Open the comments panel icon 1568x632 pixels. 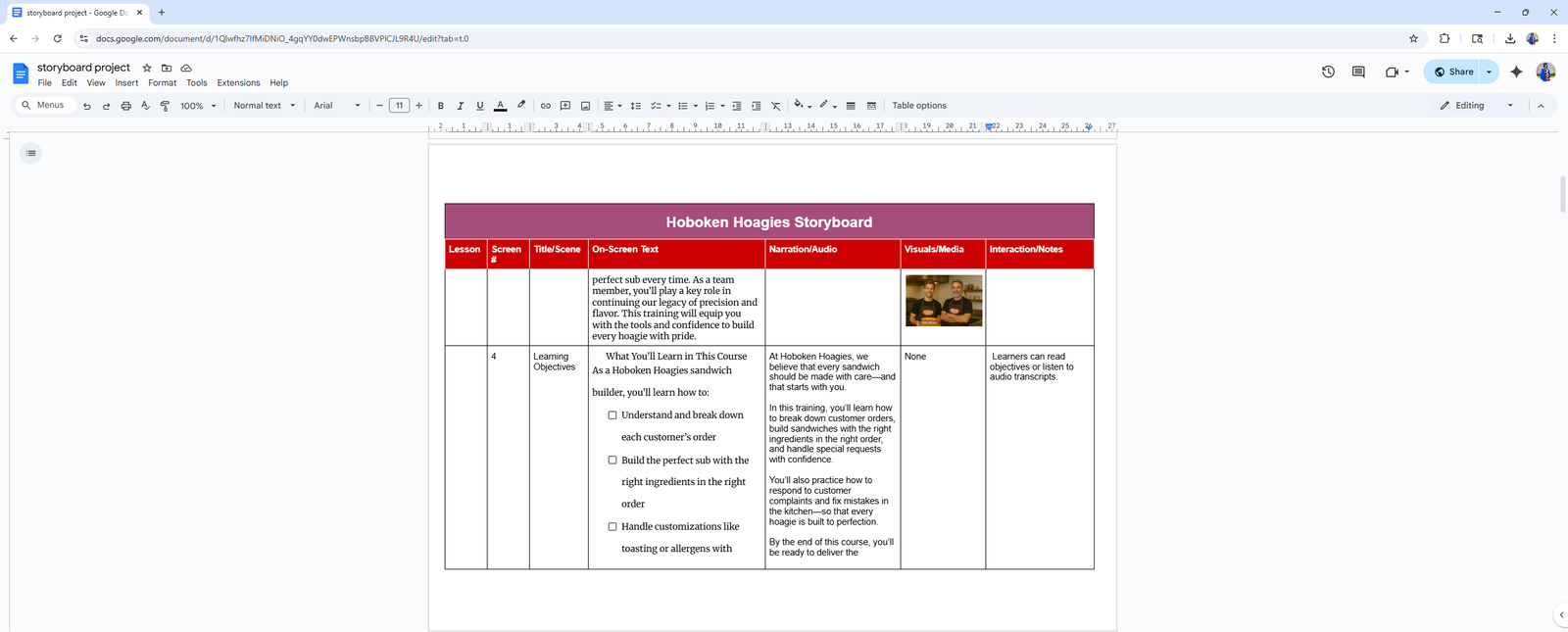(1358, 72)
